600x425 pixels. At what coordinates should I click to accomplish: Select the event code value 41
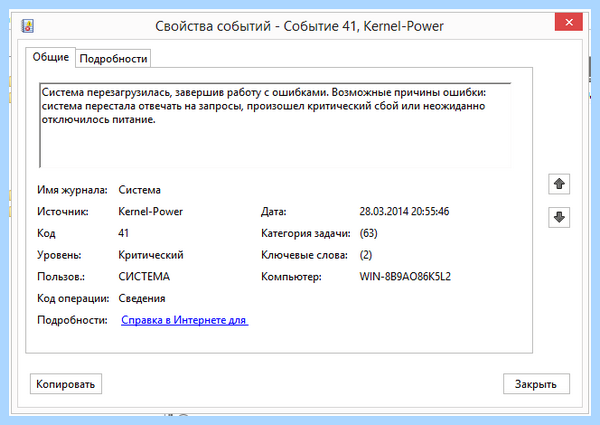pyautogui.click(x=123, y=233)
